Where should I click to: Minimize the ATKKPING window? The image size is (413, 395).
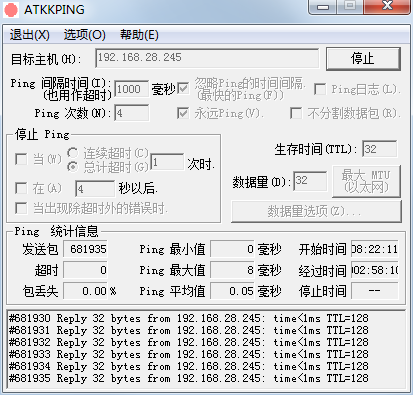tap(323, 7)
